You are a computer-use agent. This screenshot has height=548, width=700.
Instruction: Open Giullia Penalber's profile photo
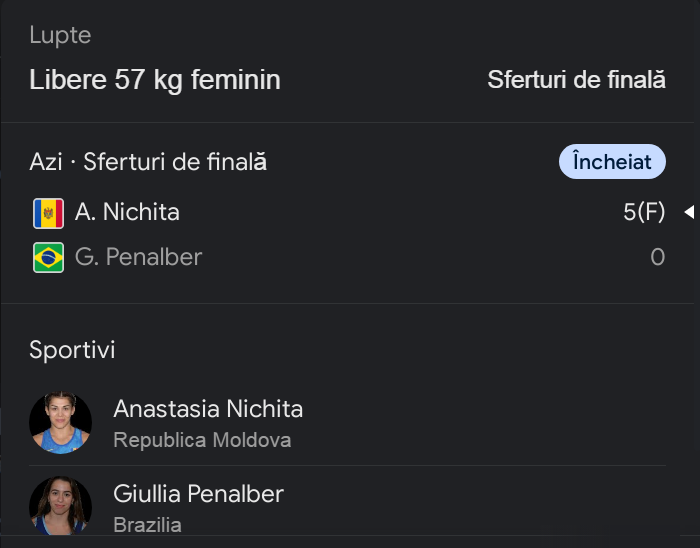[x=60, y=506]
